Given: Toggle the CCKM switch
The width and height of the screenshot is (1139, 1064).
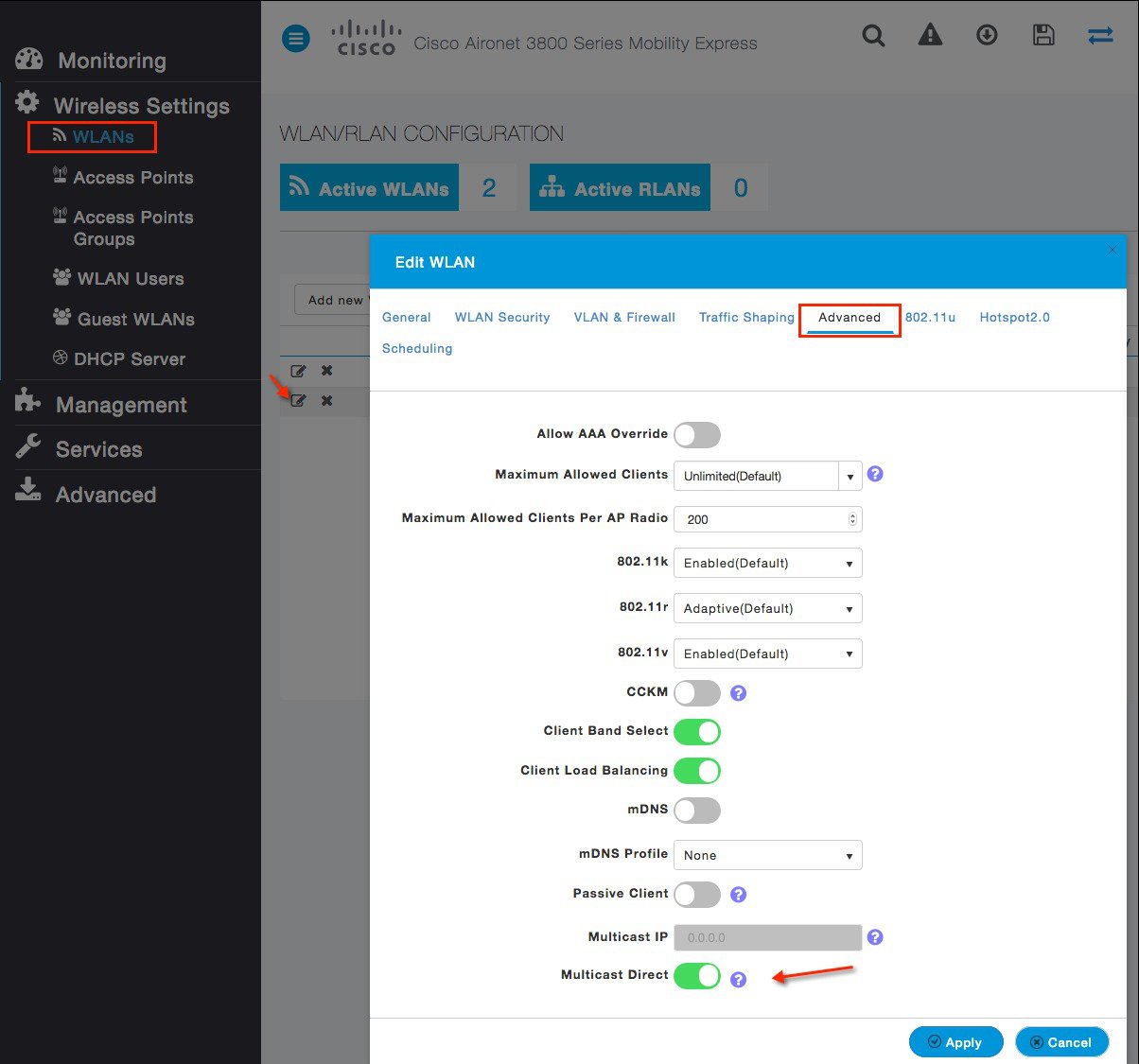Looking at the screenshot, I should tap(697, 693).
